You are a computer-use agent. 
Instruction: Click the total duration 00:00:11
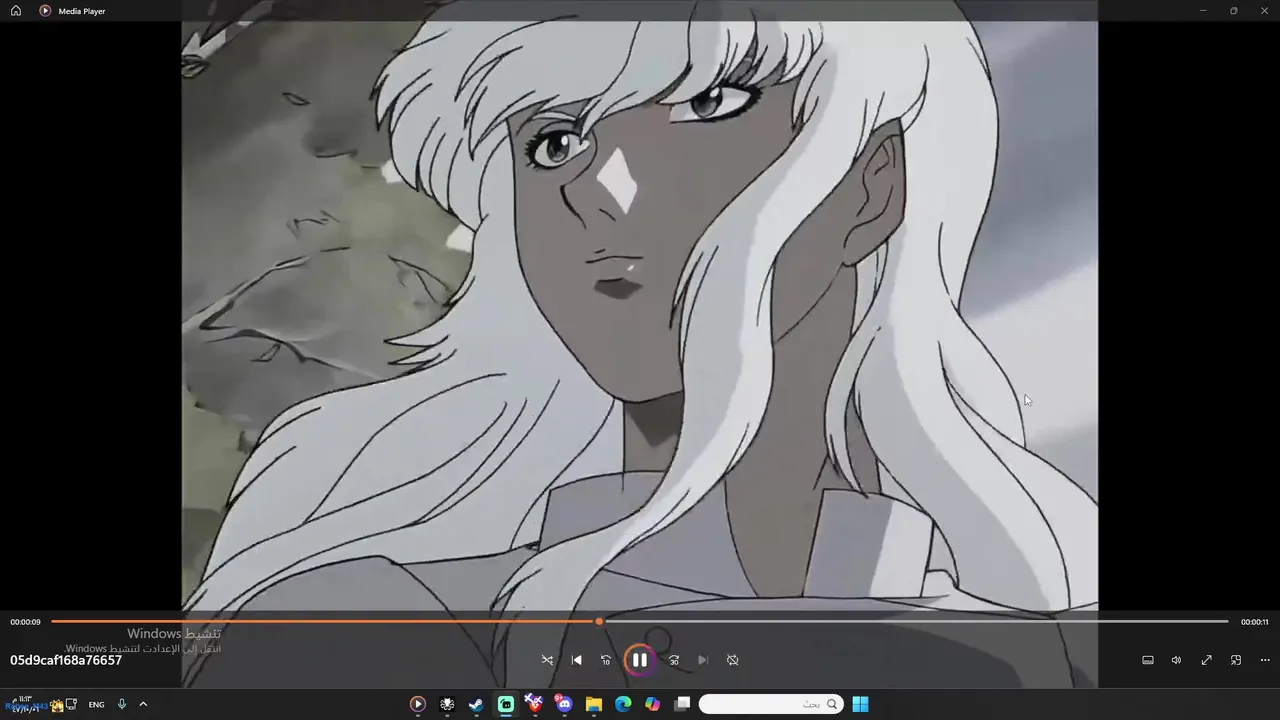click(x=1255, y=622)
